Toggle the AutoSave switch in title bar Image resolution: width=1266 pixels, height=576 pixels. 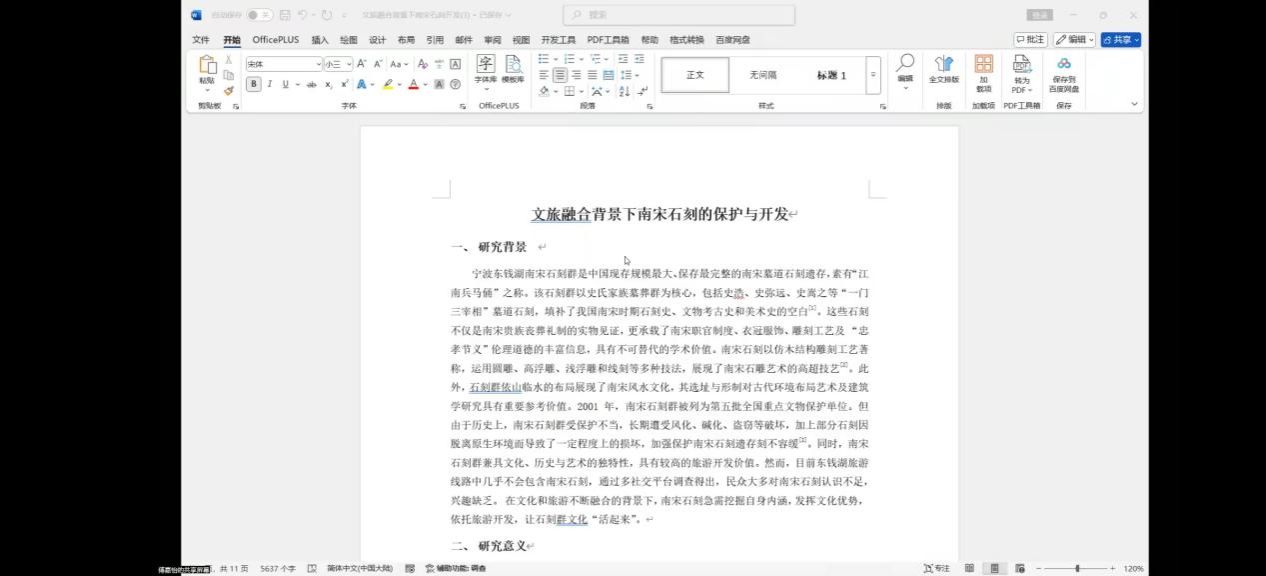(x=259, y=15)
